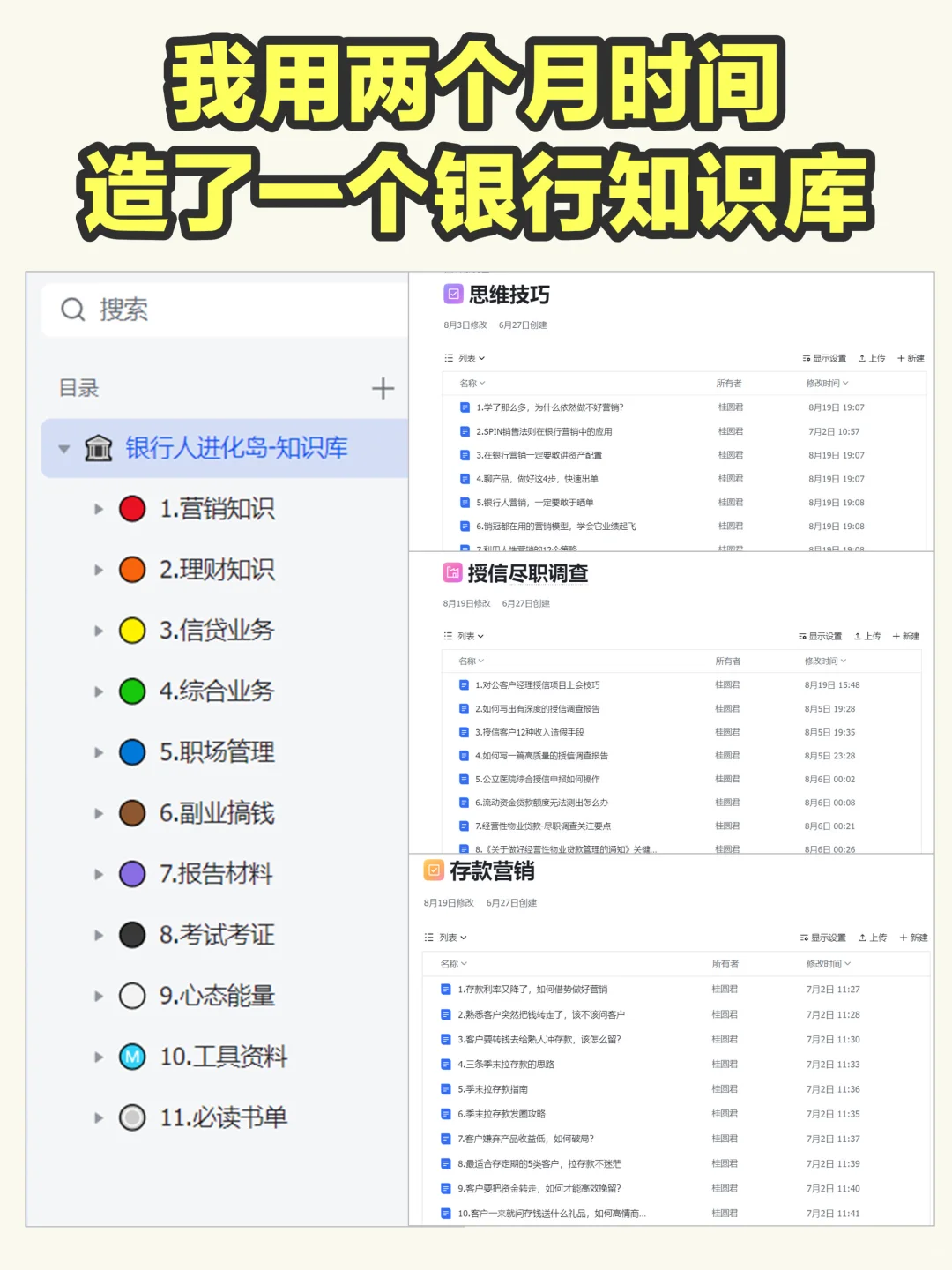Viewport: 952px width, 1270px height.
Task: Open the 列表 view dropdown in 存款营销 panel
Action: pyautogui.click(x=446, y=938)
